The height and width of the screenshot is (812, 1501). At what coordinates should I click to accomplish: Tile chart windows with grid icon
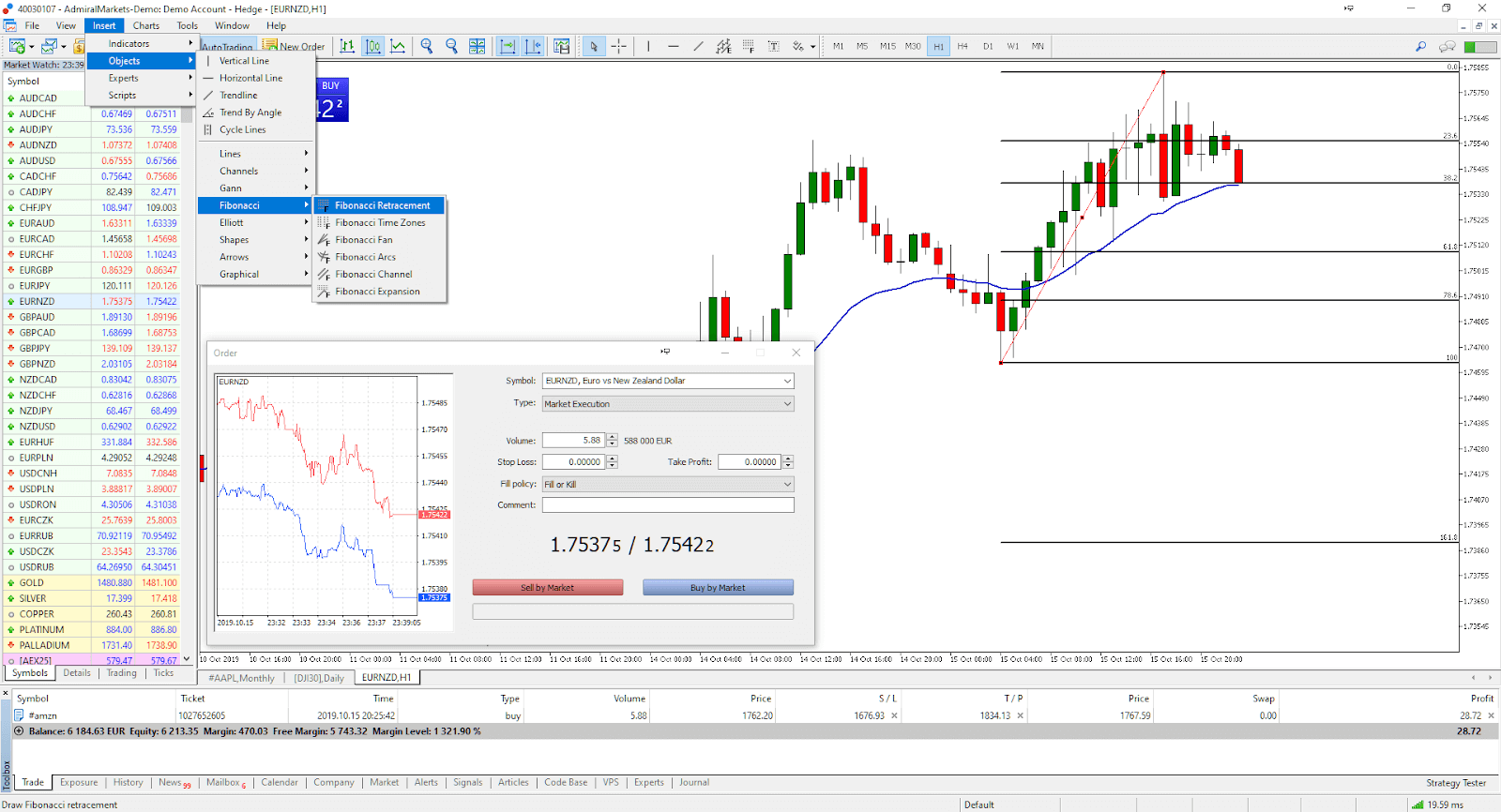coord(478,46)
